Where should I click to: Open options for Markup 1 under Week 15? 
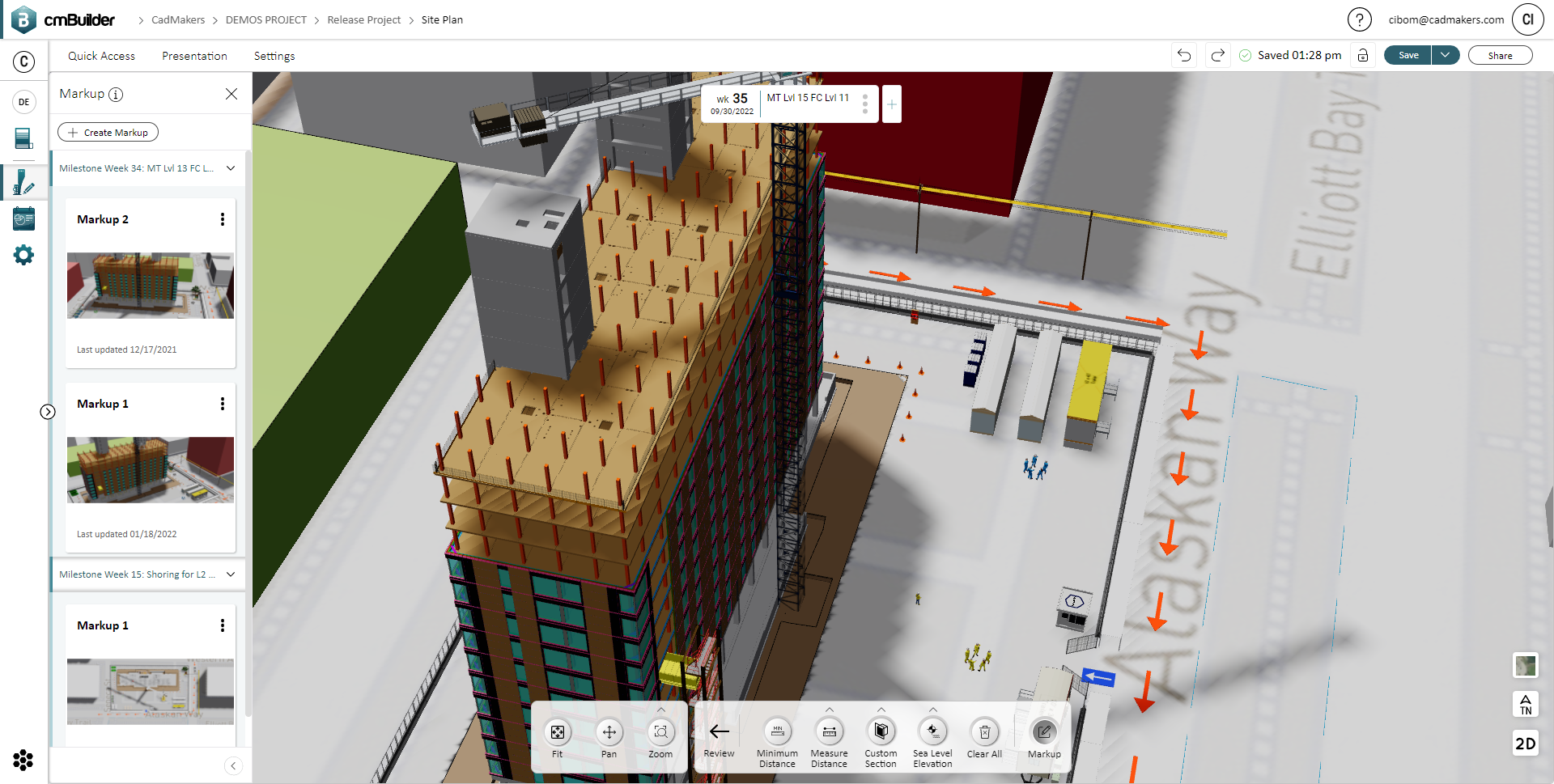[223, 625]
